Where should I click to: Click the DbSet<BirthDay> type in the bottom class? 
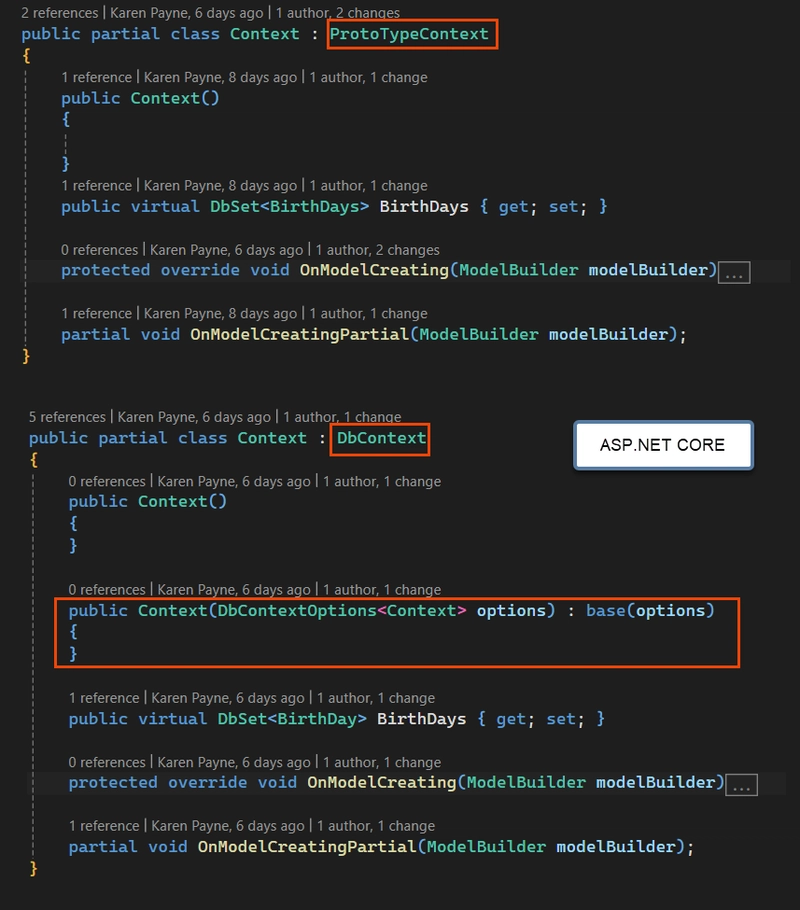pos(292,719)
